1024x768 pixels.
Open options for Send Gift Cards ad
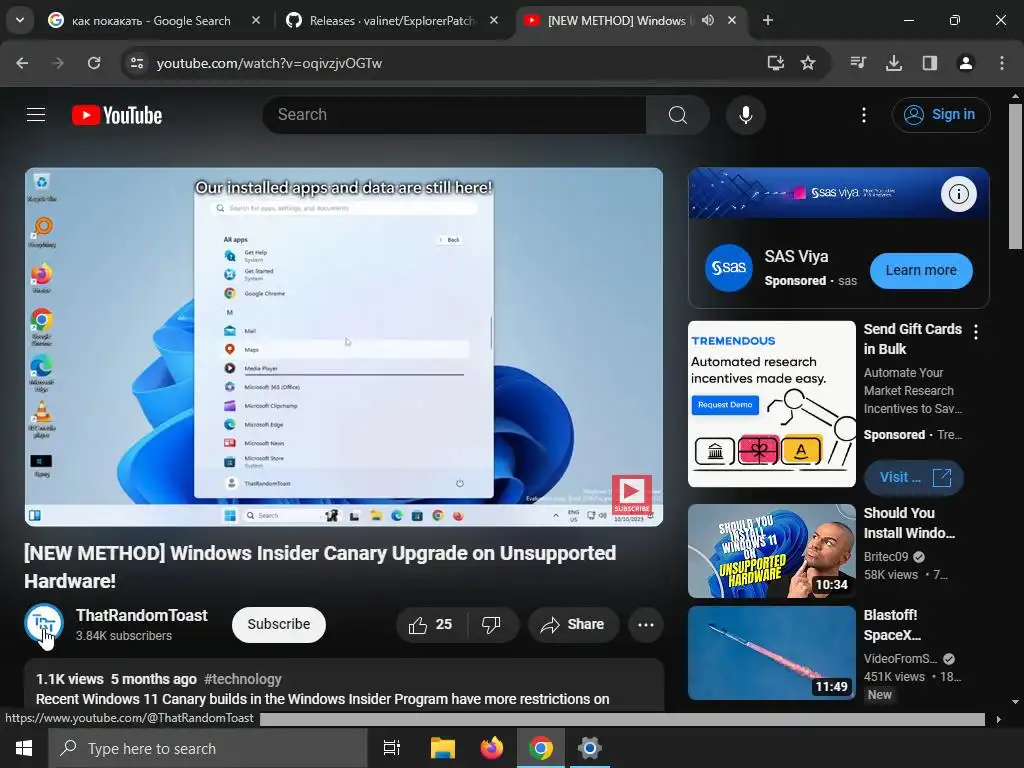976,332
